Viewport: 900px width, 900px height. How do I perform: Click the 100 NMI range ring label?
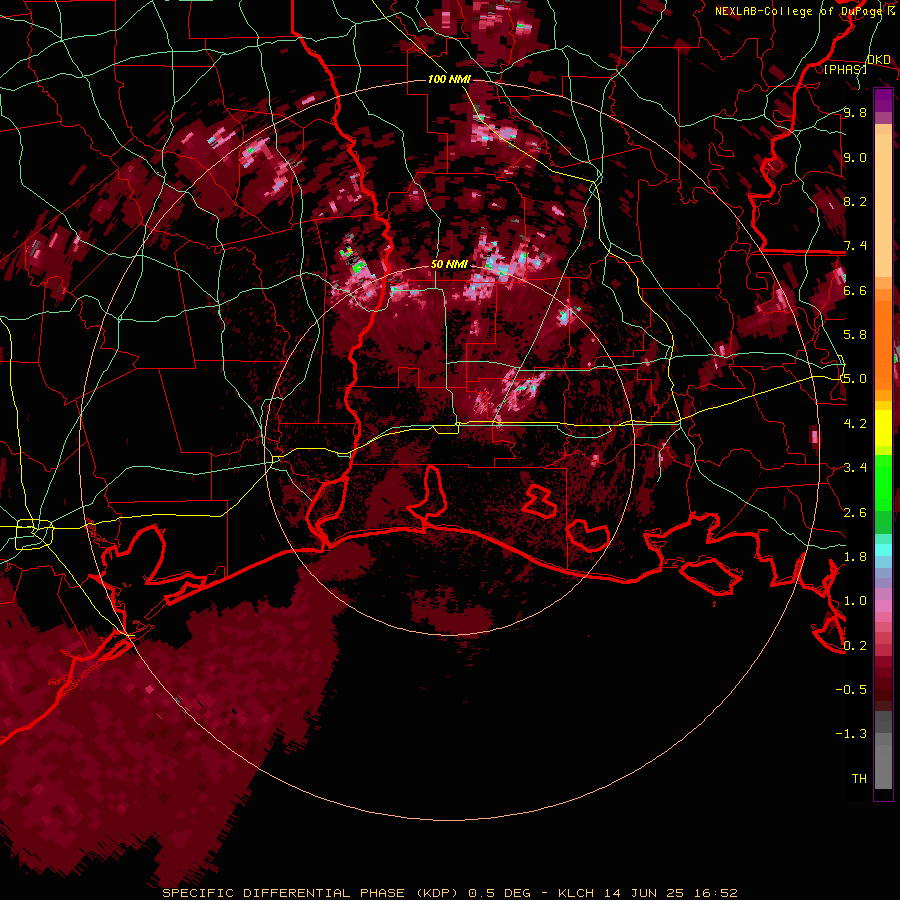tap(449, 79)
